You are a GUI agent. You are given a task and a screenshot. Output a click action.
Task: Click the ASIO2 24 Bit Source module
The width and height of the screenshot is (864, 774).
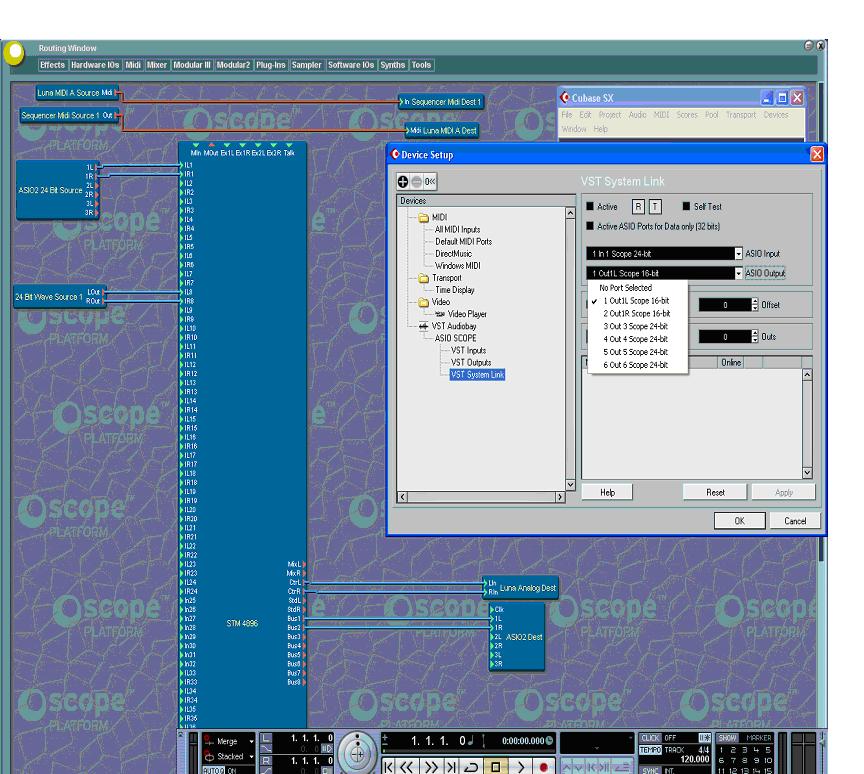[x=58, y=190]
